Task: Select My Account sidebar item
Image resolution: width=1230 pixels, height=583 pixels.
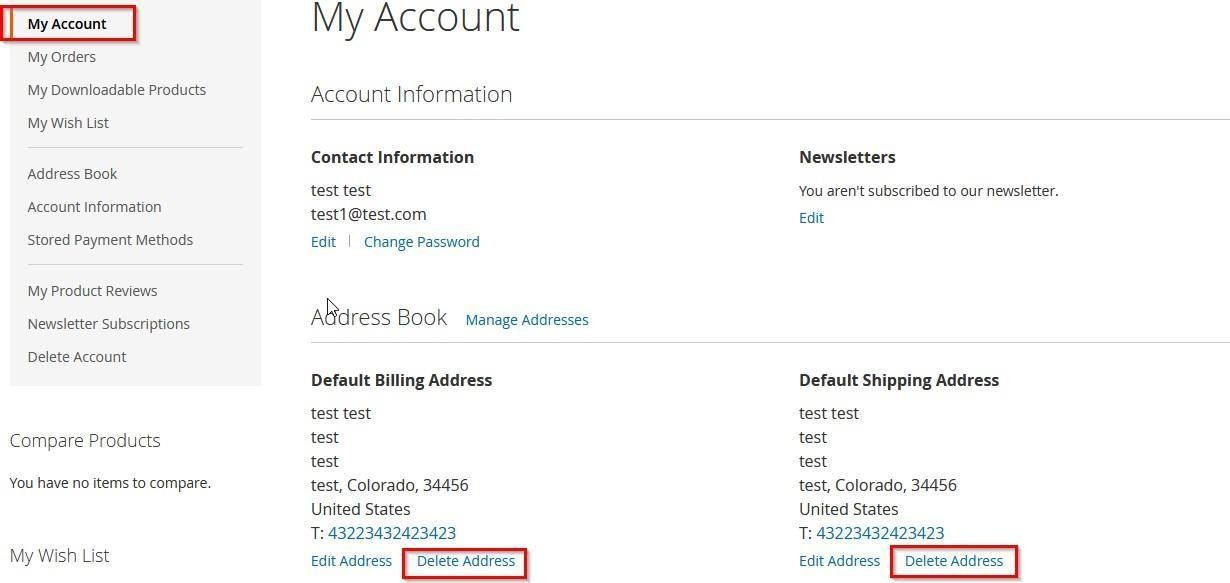Action: pos(67,24)
